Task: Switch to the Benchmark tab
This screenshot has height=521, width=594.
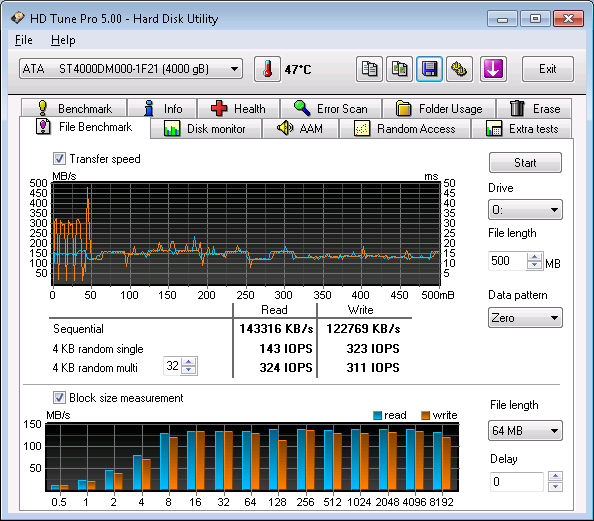Action: (74, 108)
